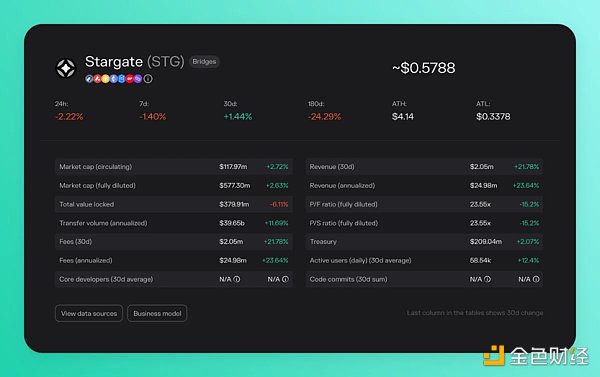Click the Stargate project logo

pos(66,68)
